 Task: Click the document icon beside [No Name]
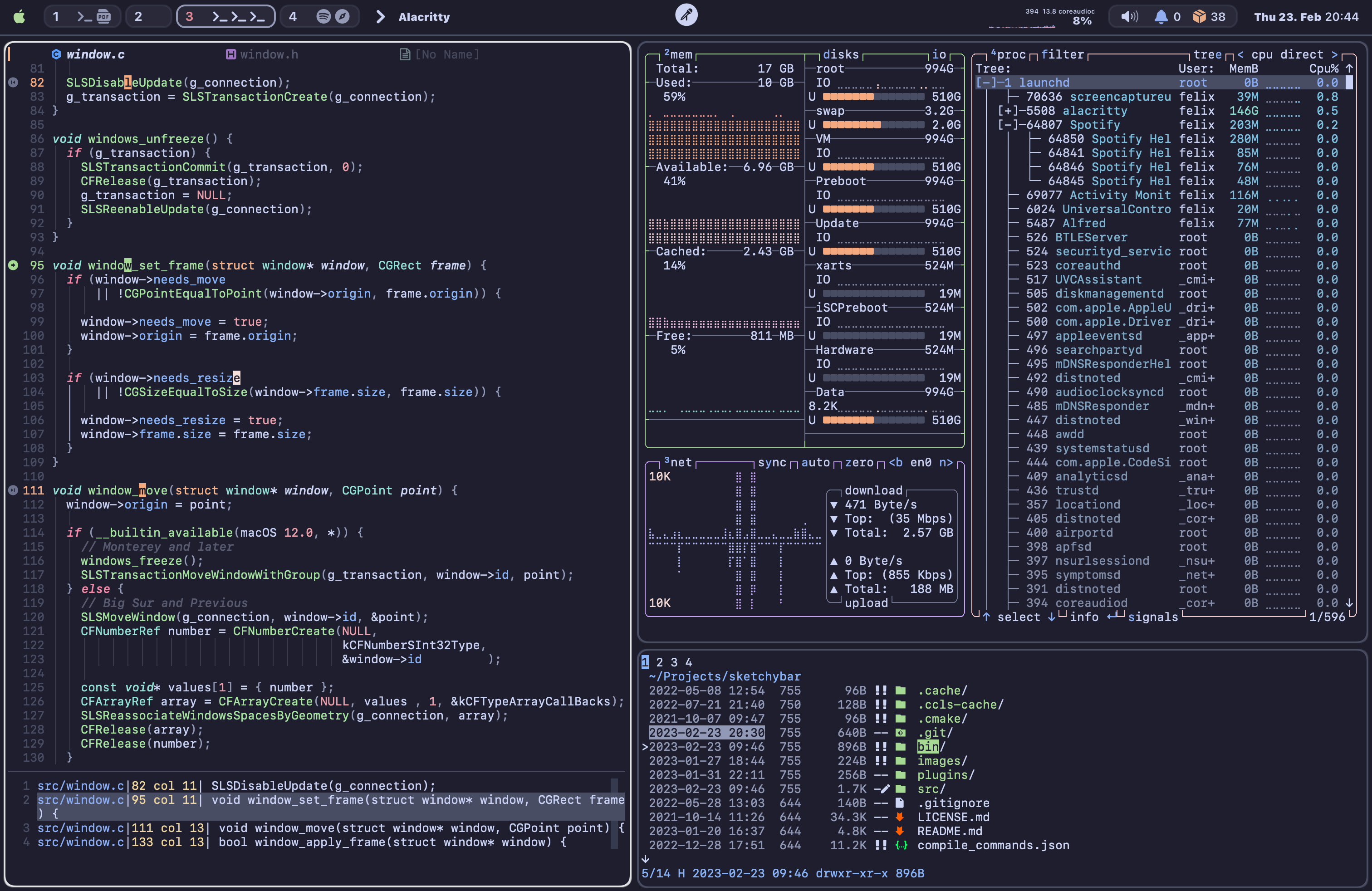[405, 54]
